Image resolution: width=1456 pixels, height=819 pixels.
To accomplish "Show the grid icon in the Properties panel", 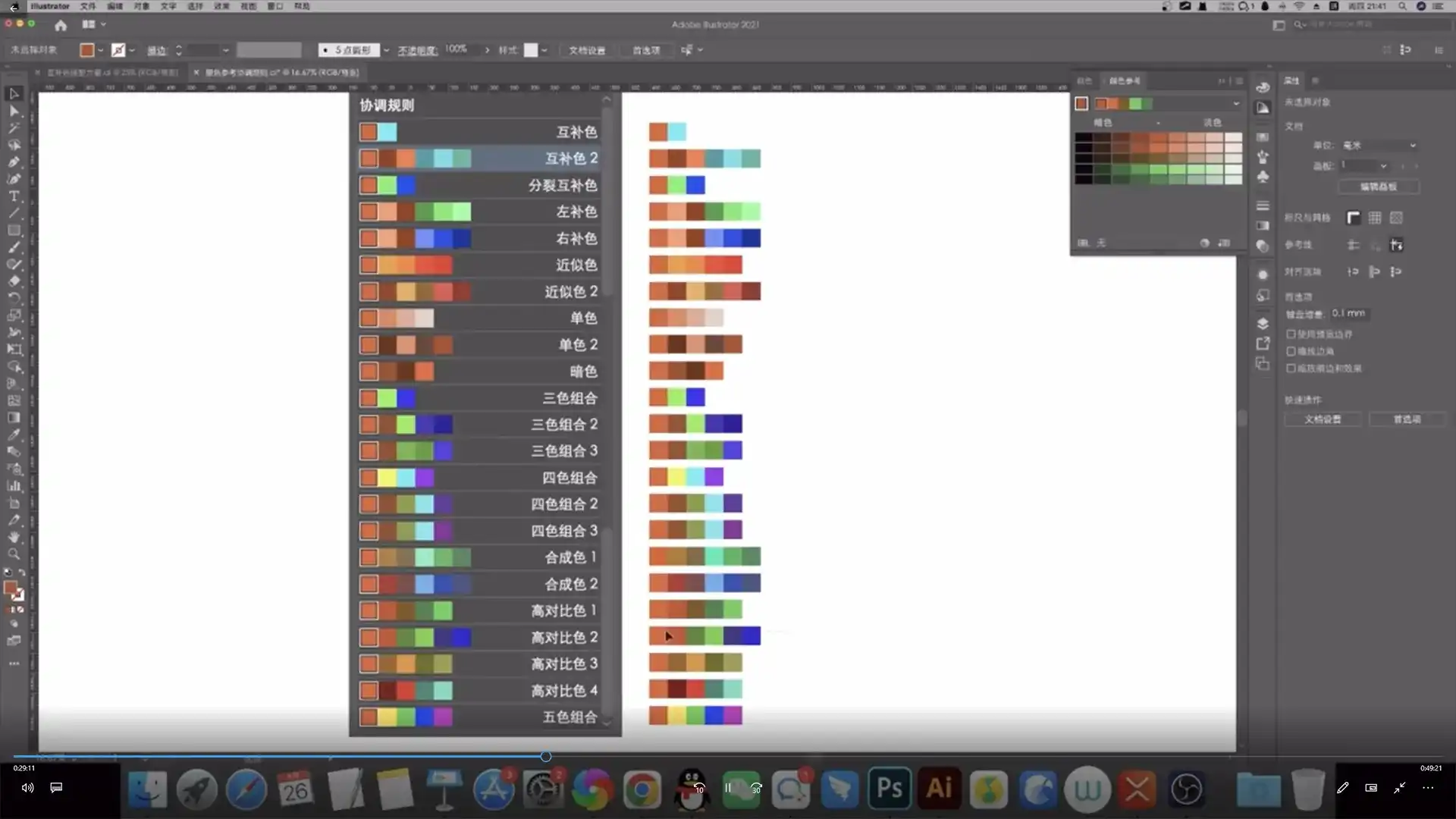I will 1374,218.
